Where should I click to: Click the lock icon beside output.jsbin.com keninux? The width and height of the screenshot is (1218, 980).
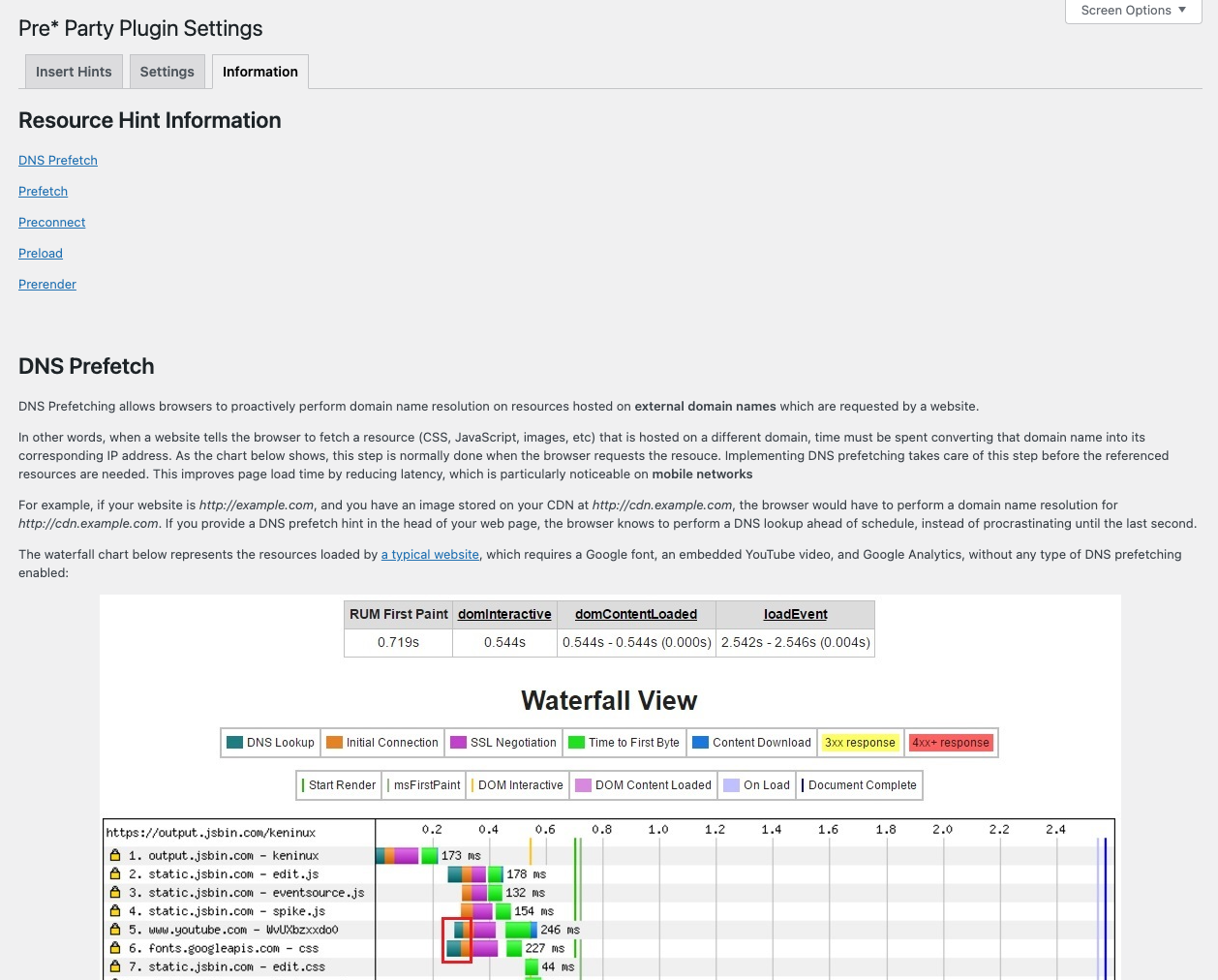pos(115,855)
